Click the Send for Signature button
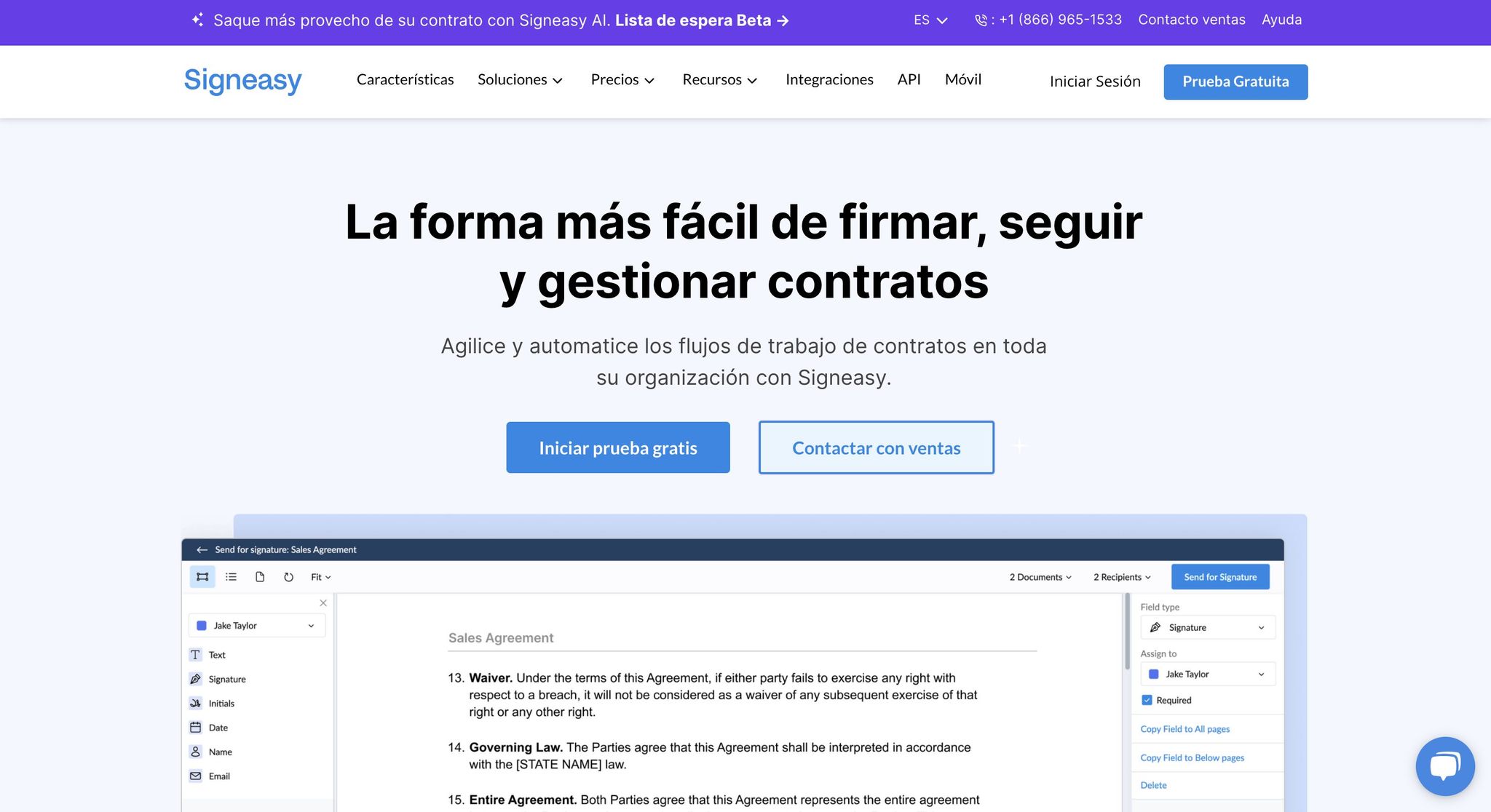 pyautogui.click(x=1220, y=577)
